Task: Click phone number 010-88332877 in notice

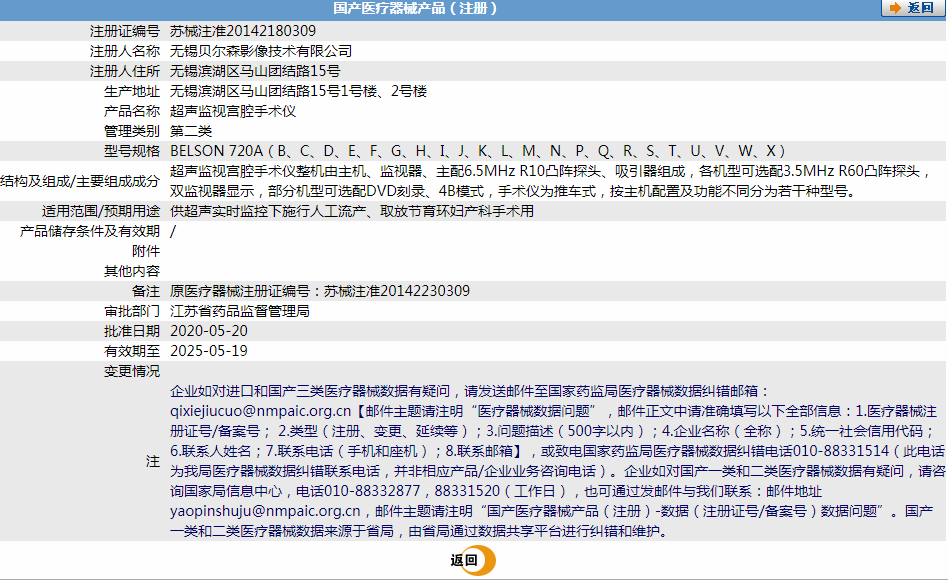Action: (371, 491)
